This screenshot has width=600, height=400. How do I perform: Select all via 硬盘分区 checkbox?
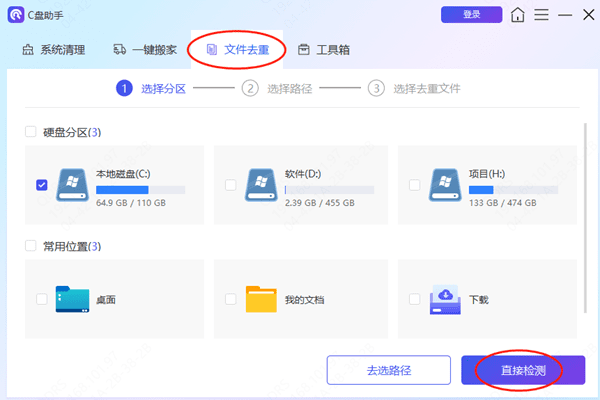30,132
